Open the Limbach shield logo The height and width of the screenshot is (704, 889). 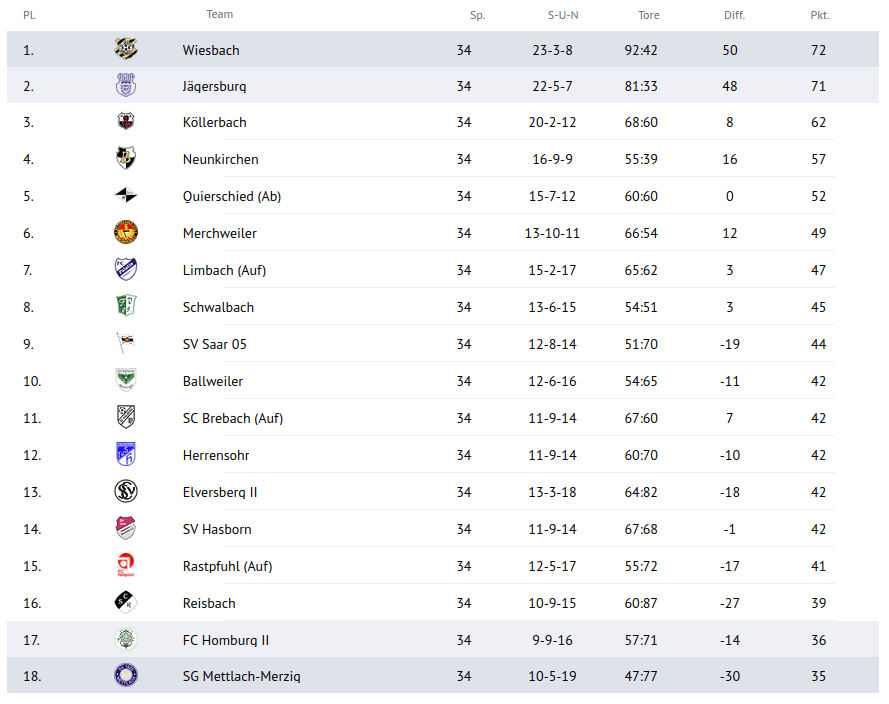click(x=126, y=269)
